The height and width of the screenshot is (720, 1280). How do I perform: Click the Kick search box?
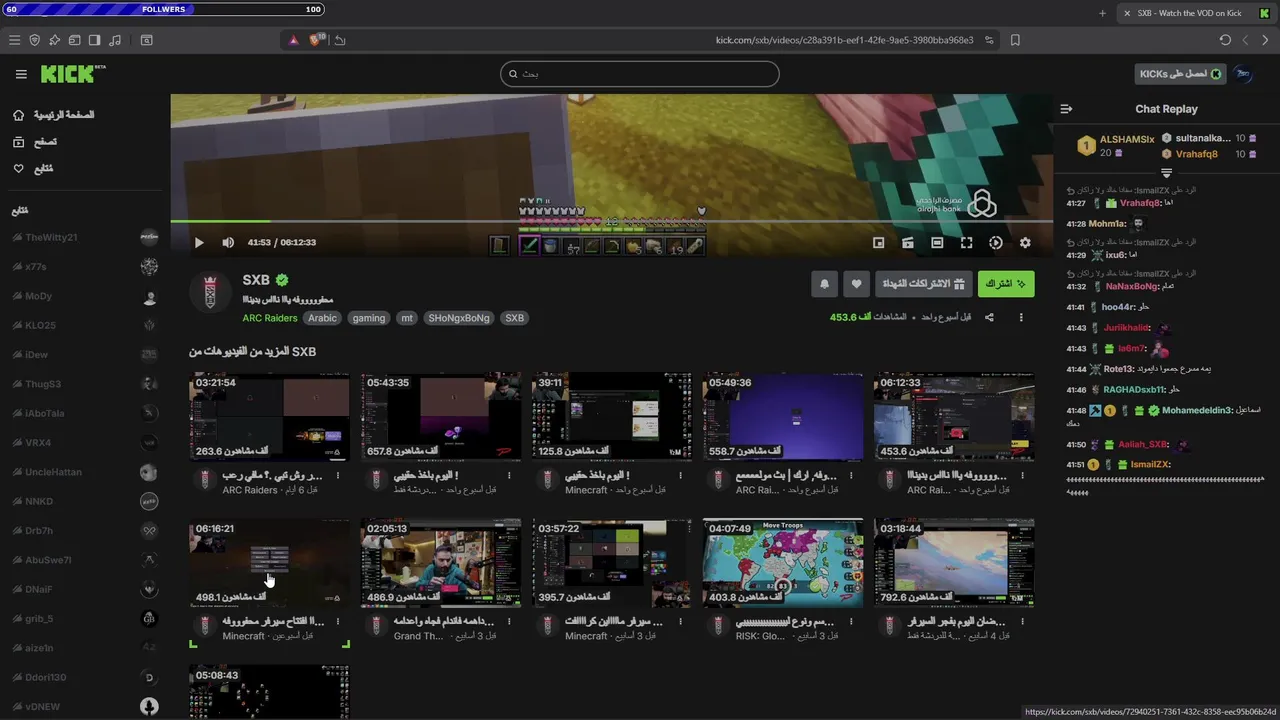[x=639, y=74]
